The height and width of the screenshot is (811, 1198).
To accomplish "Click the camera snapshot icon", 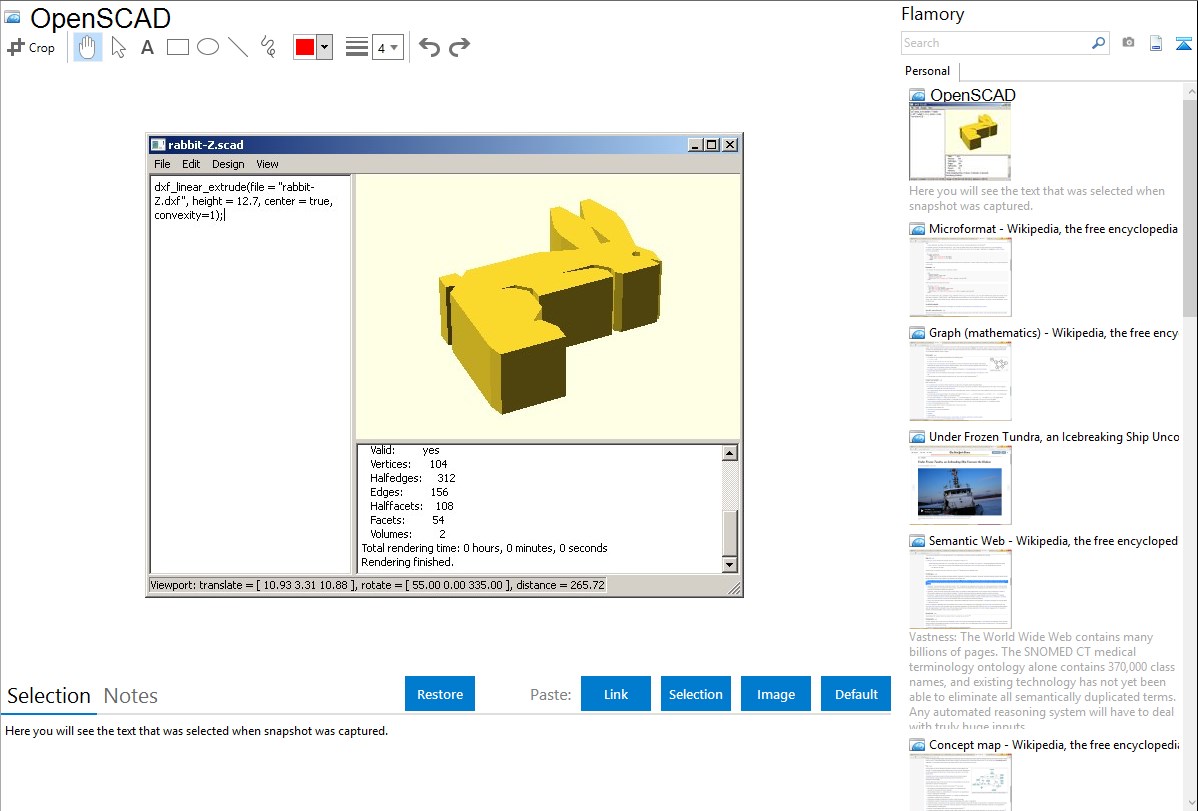I will point(1128,43).
